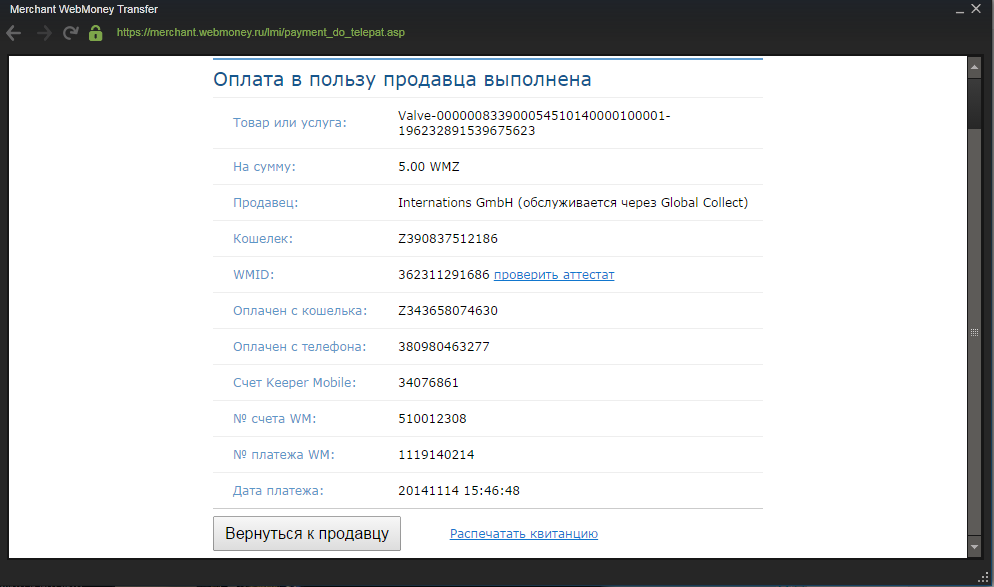This screenshot has width=994, height=587.
Task: Click the window resize grip corner
Action: point(984,576)
